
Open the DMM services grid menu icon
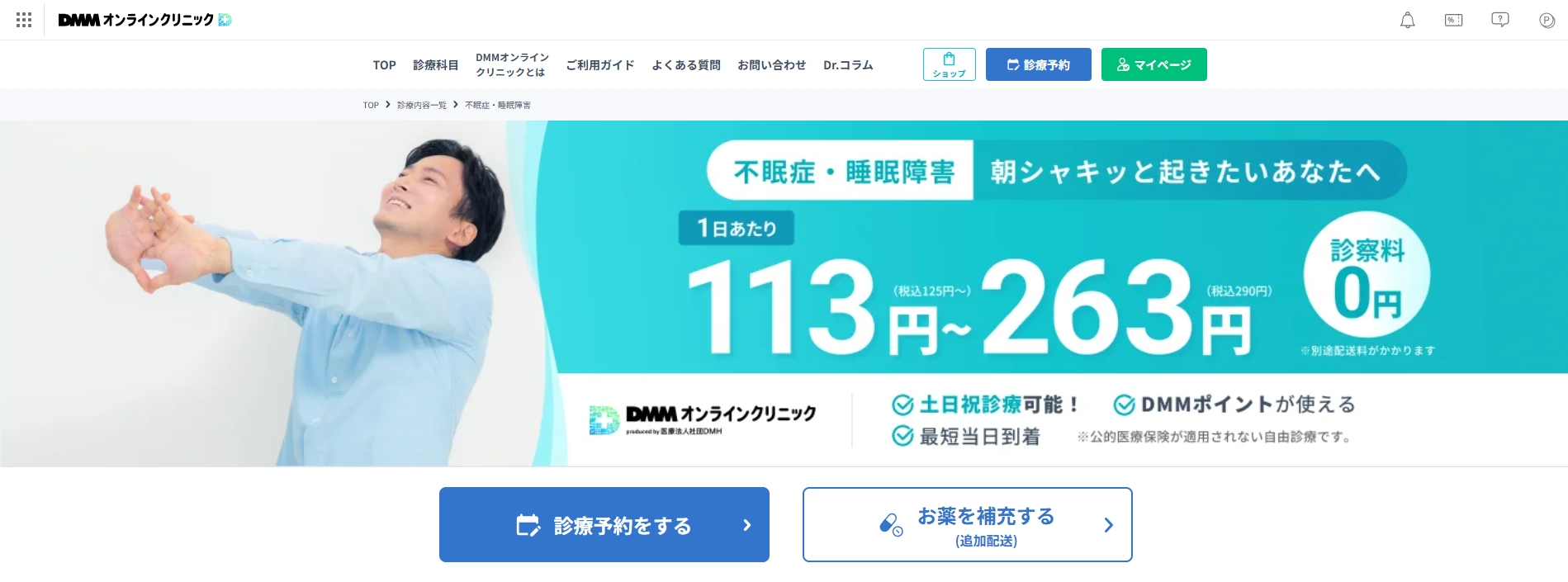(x=24, y=20)
